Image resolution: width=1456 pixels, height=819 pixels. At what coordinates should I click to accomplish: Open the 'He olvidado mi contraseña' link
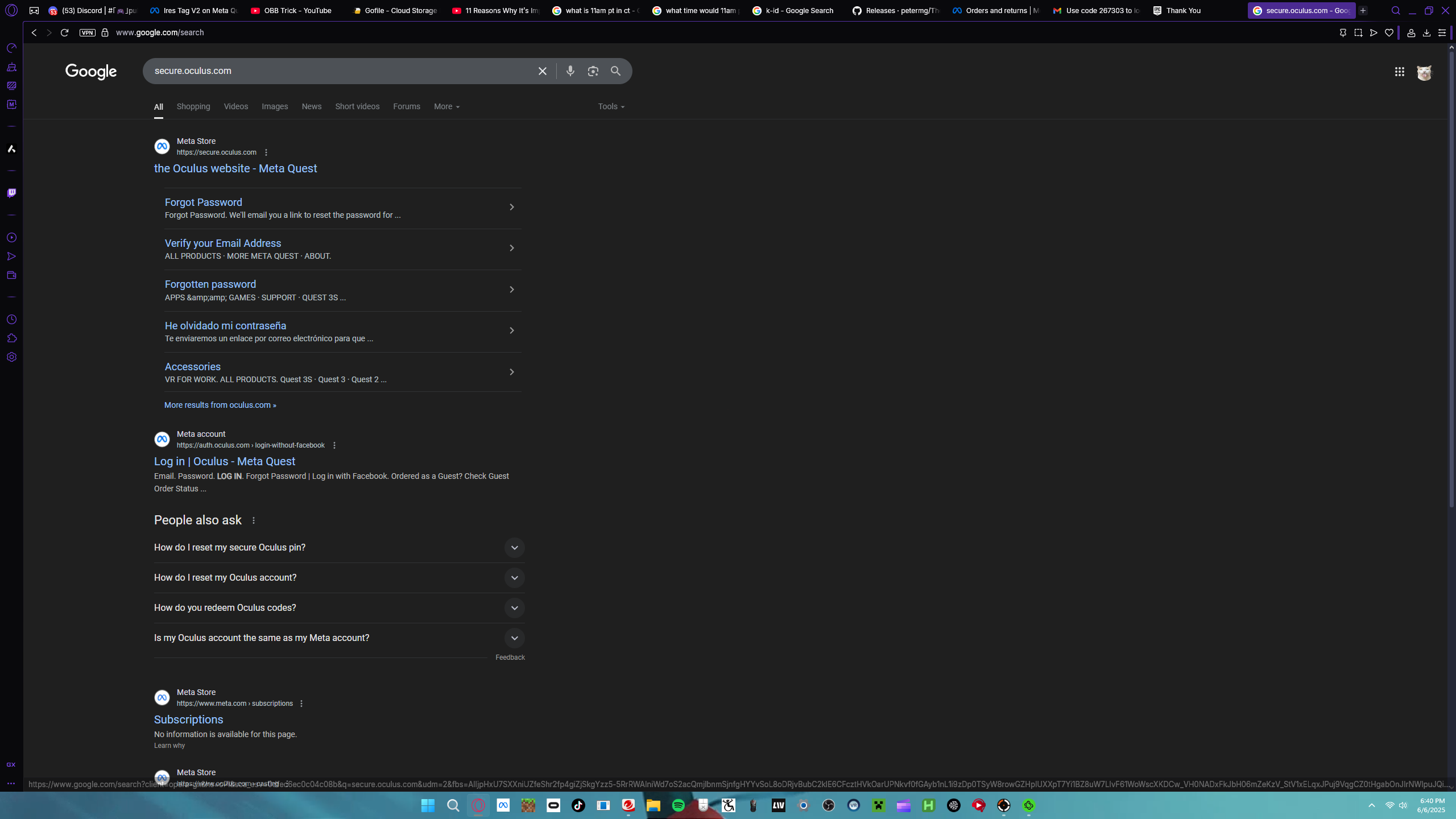click(x=225, y=326)
